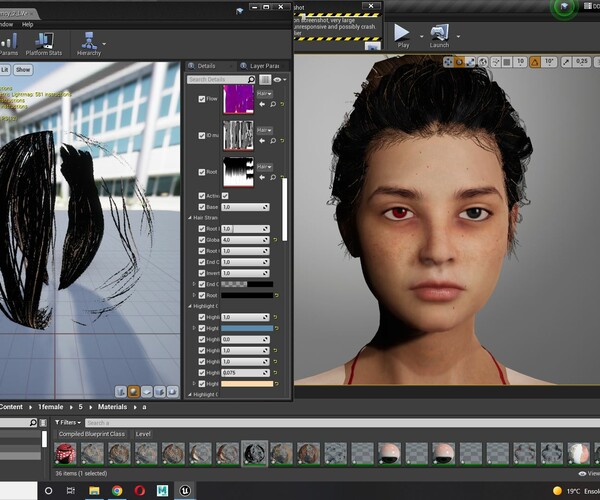Open the Flow texture Hair dropdown
Viewport: 600px width, 500px height.
tap(264, 94)
